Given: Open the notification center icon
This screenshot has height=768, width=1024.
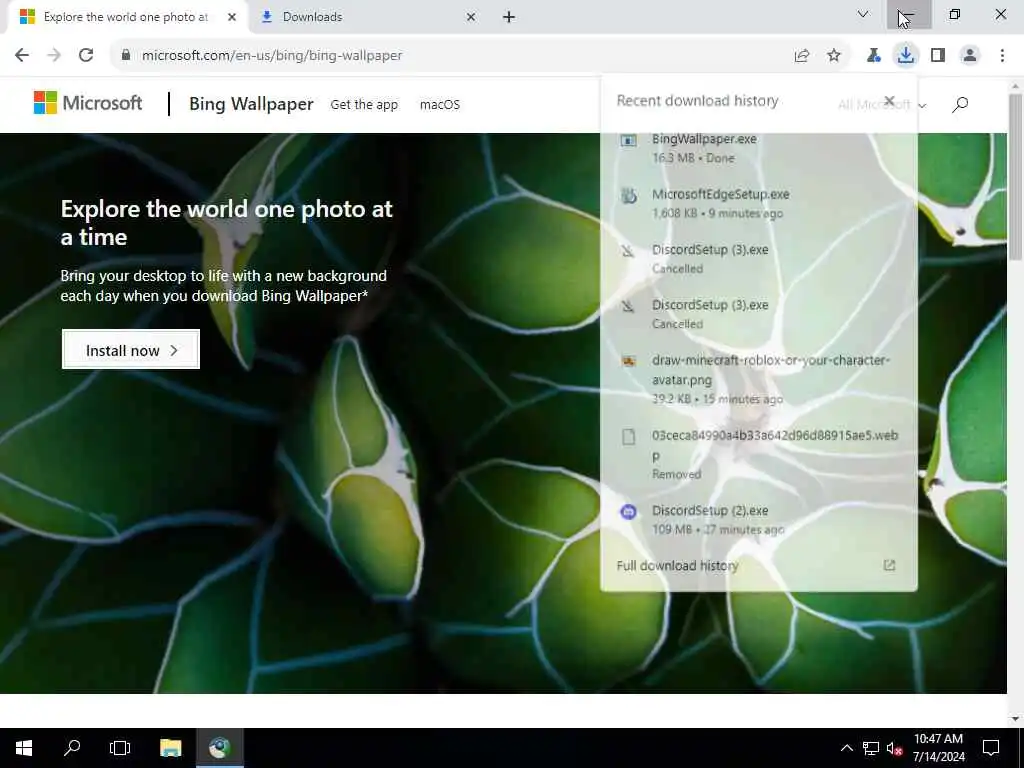Looking at the screenshot, I should tap(991, 748).
